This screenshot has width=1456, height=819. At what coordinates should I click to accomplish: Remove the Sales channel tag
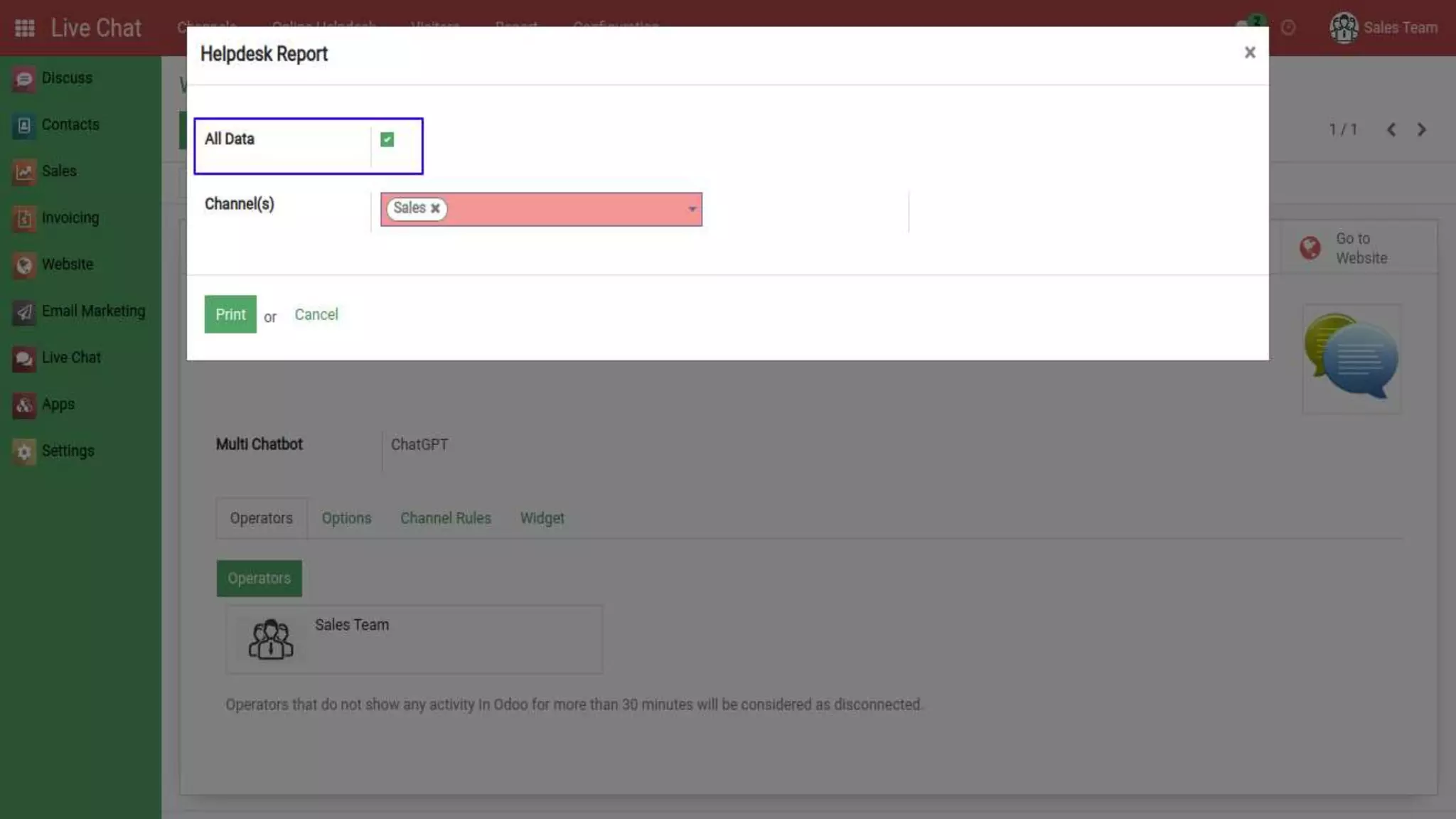(435, 208)
